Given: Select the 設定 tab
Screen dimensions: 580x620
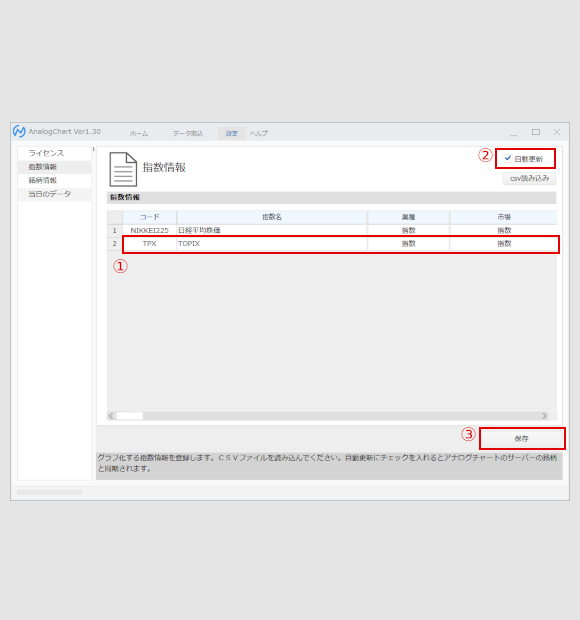Looking at the screenshot, I should click(x=232, y=134).
